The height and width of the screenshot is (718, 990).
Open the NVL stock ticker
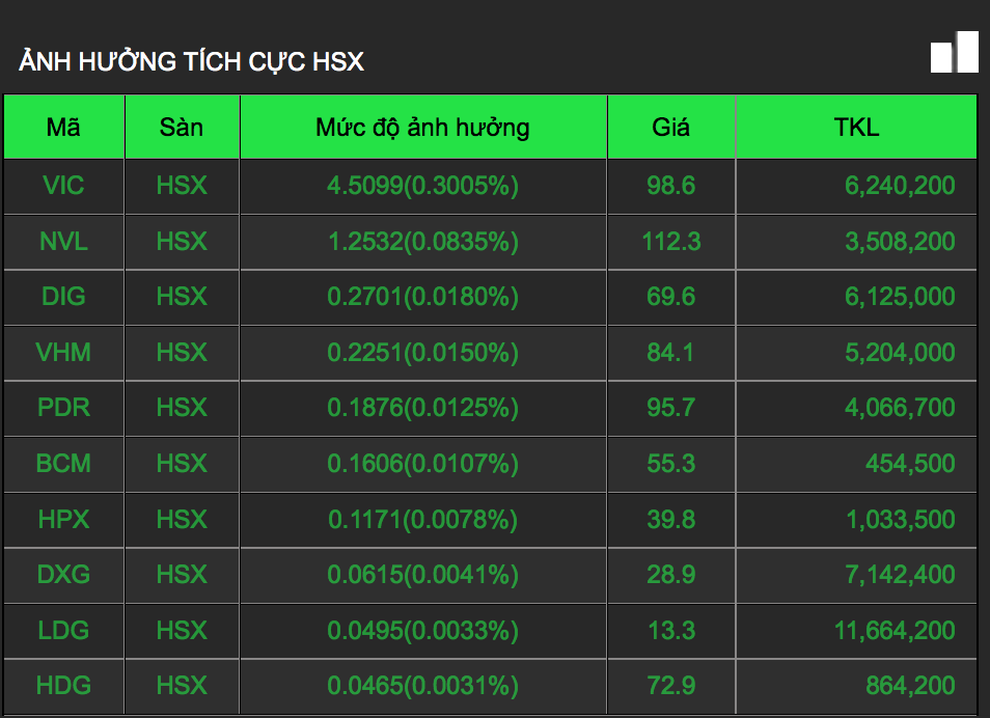64,241
